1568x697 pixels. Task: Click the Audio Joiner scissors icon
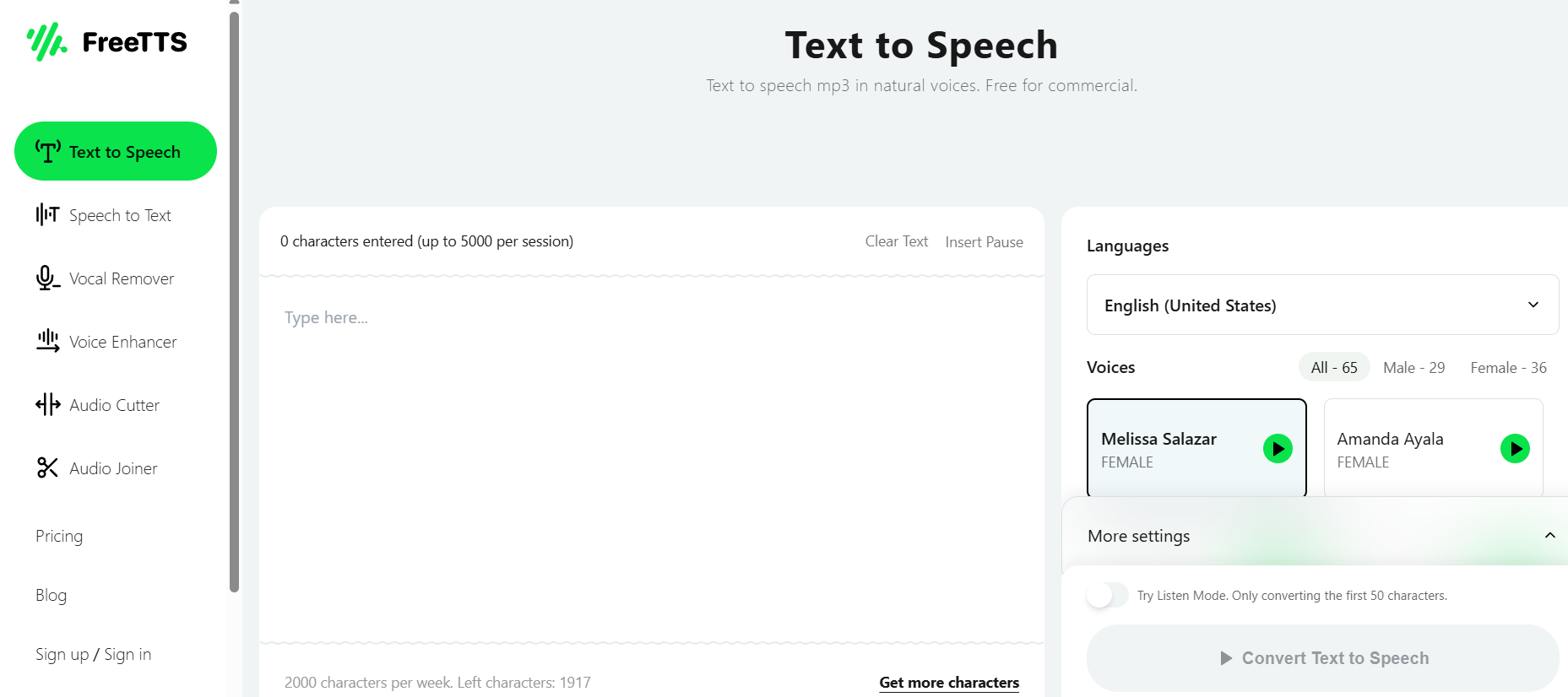(x=47, y=467)
